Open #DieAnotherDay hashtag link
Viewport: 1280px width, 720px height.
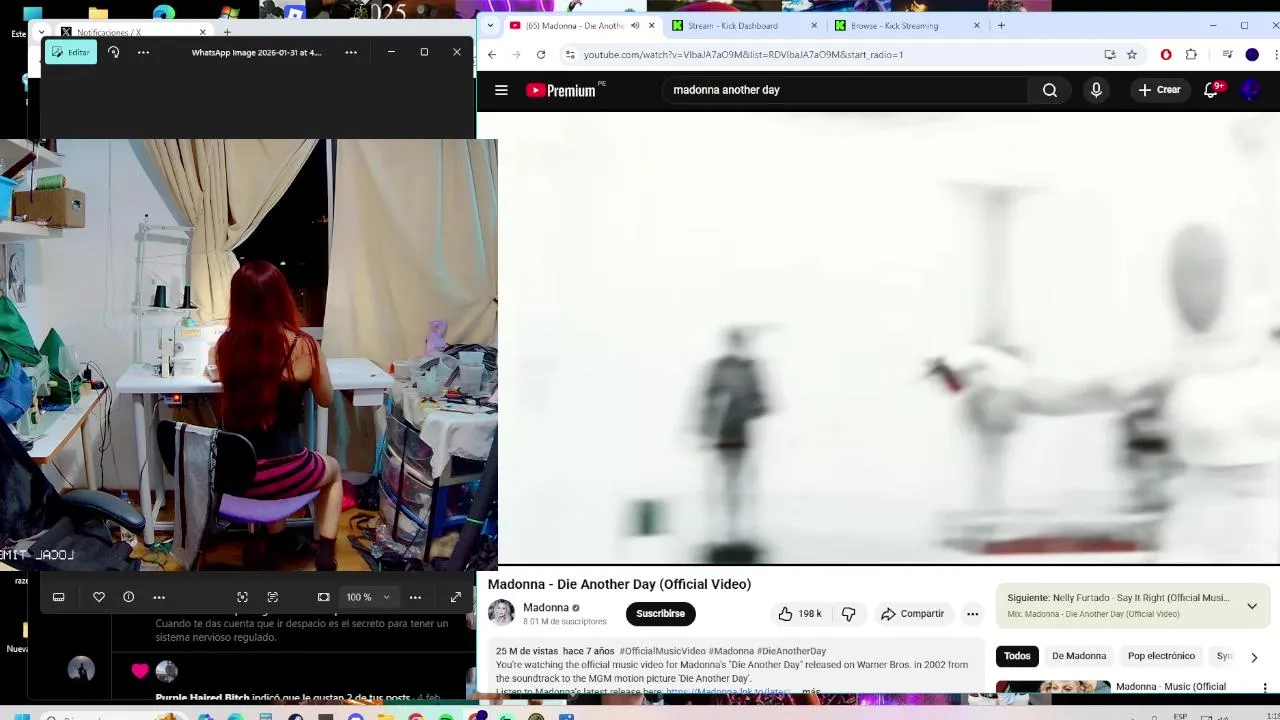point(792,651)
